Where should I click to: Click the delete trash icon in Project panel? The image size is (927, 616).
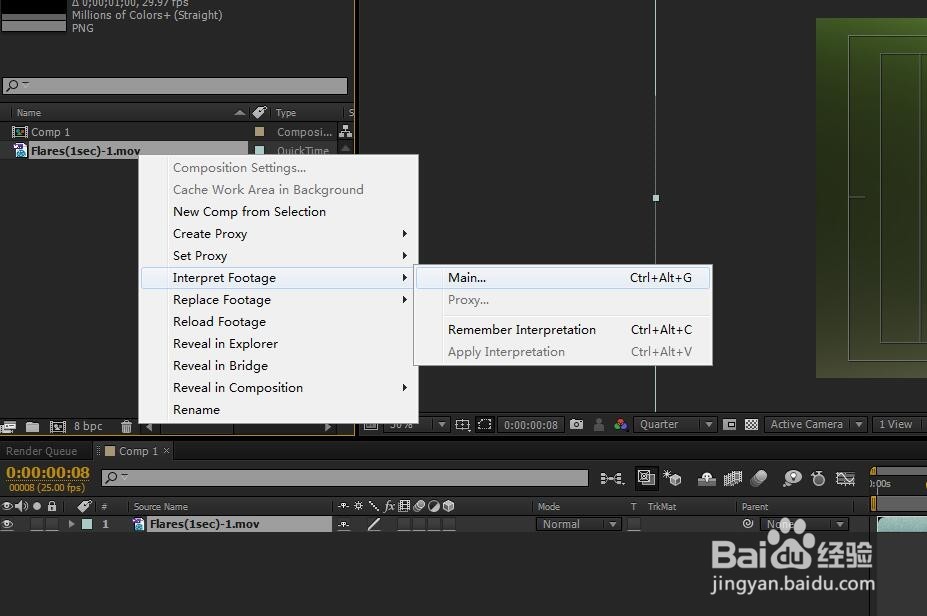pyautogui.click(x=127, y=426)
